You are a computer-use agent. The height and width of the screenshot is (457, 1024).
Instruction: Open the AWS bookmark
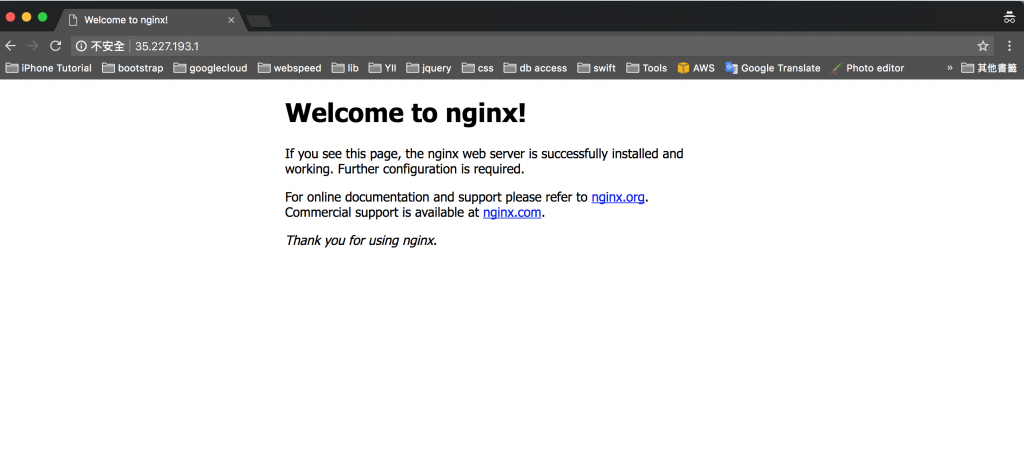[x=696, y=68]
